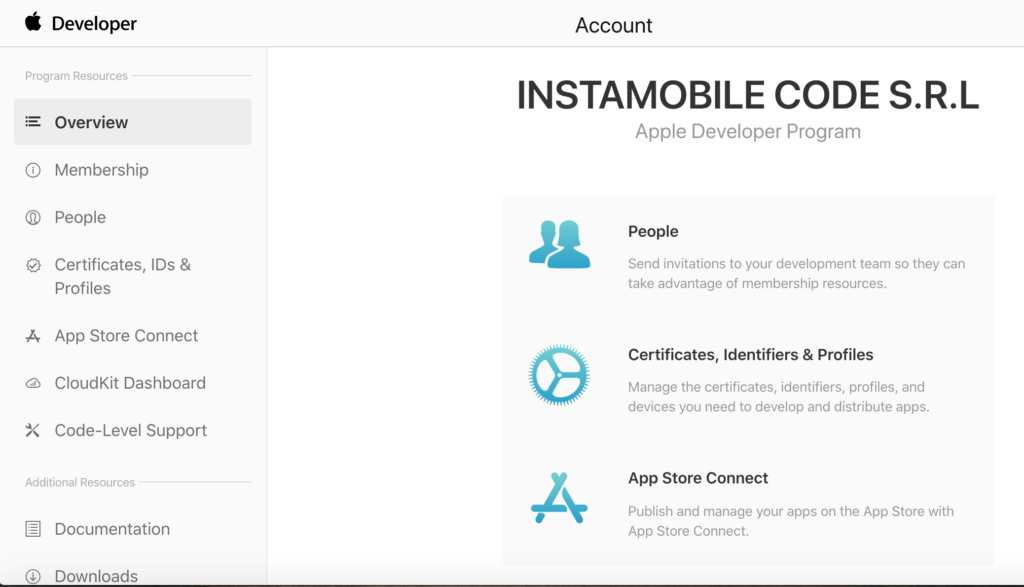Click the Overview list icon in sidebar
This screenshot has width=1024, height=587.
(33, 122)
